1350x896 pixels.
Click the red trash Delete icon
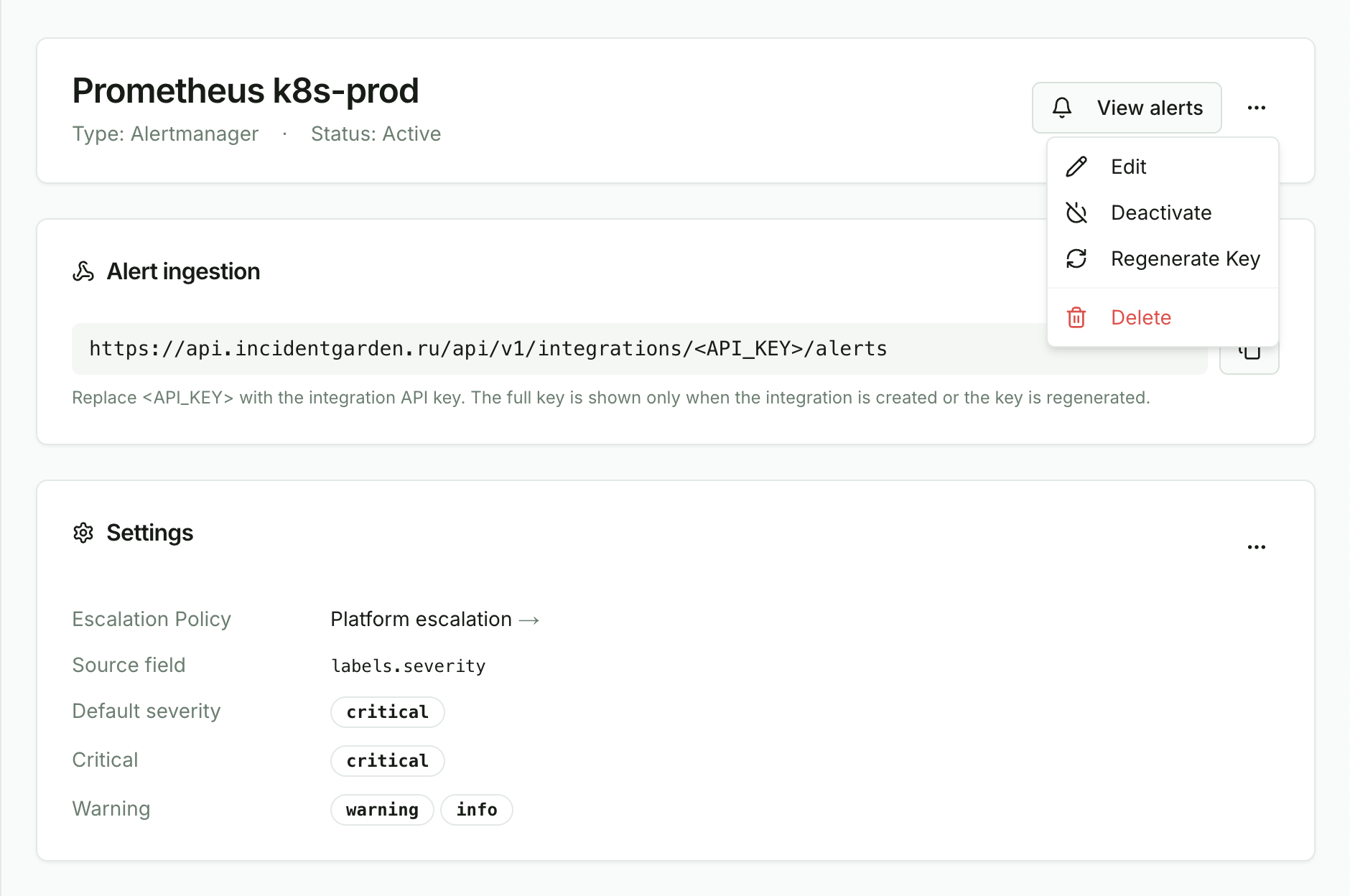[1076, 317]
